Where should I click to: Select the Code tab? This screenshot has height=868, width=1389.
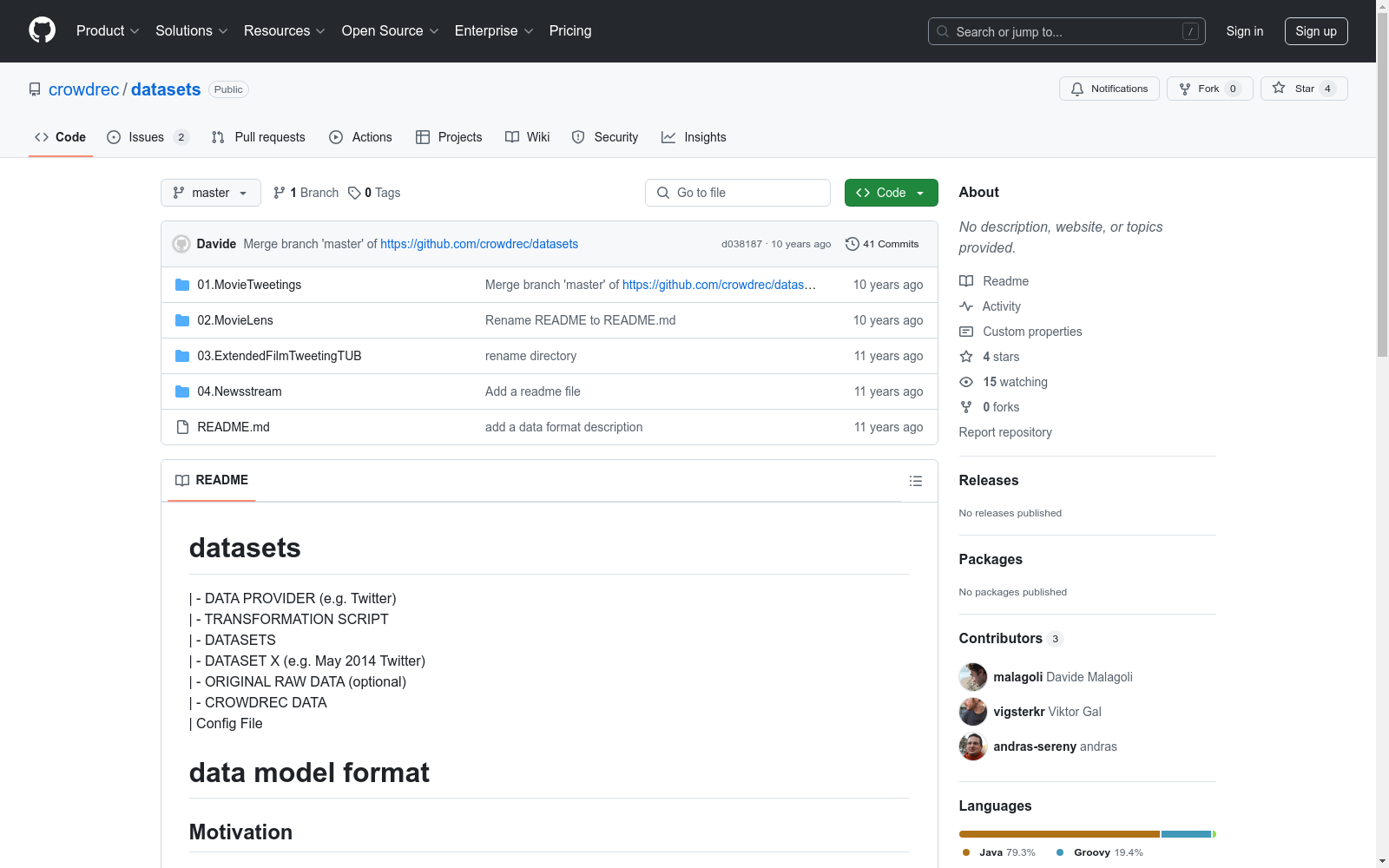60,137
